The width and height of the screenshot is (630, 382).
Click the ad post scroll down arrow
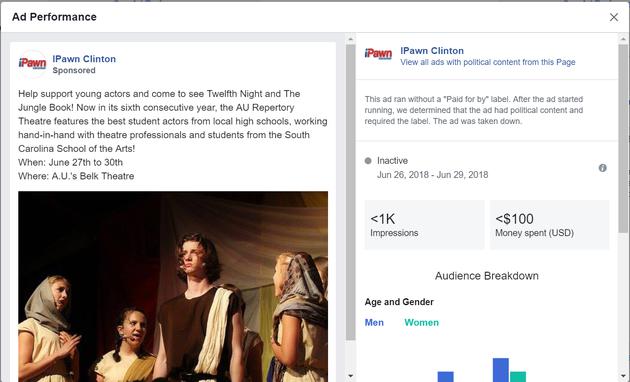coord(350,376)
